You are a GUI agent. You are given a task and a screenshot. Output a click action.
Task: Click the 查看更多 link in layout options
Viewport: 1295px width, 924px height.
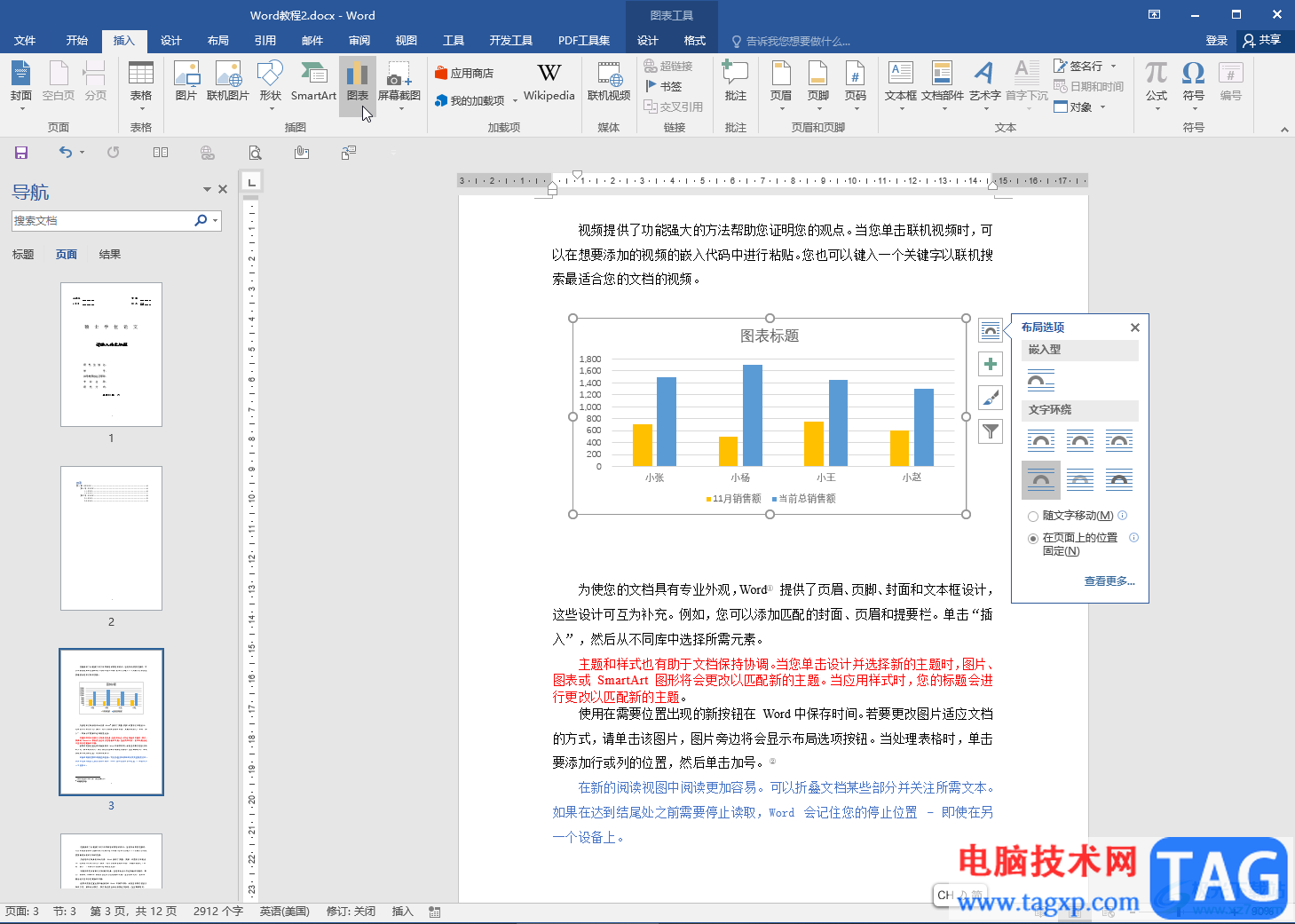click(1109, 581)
